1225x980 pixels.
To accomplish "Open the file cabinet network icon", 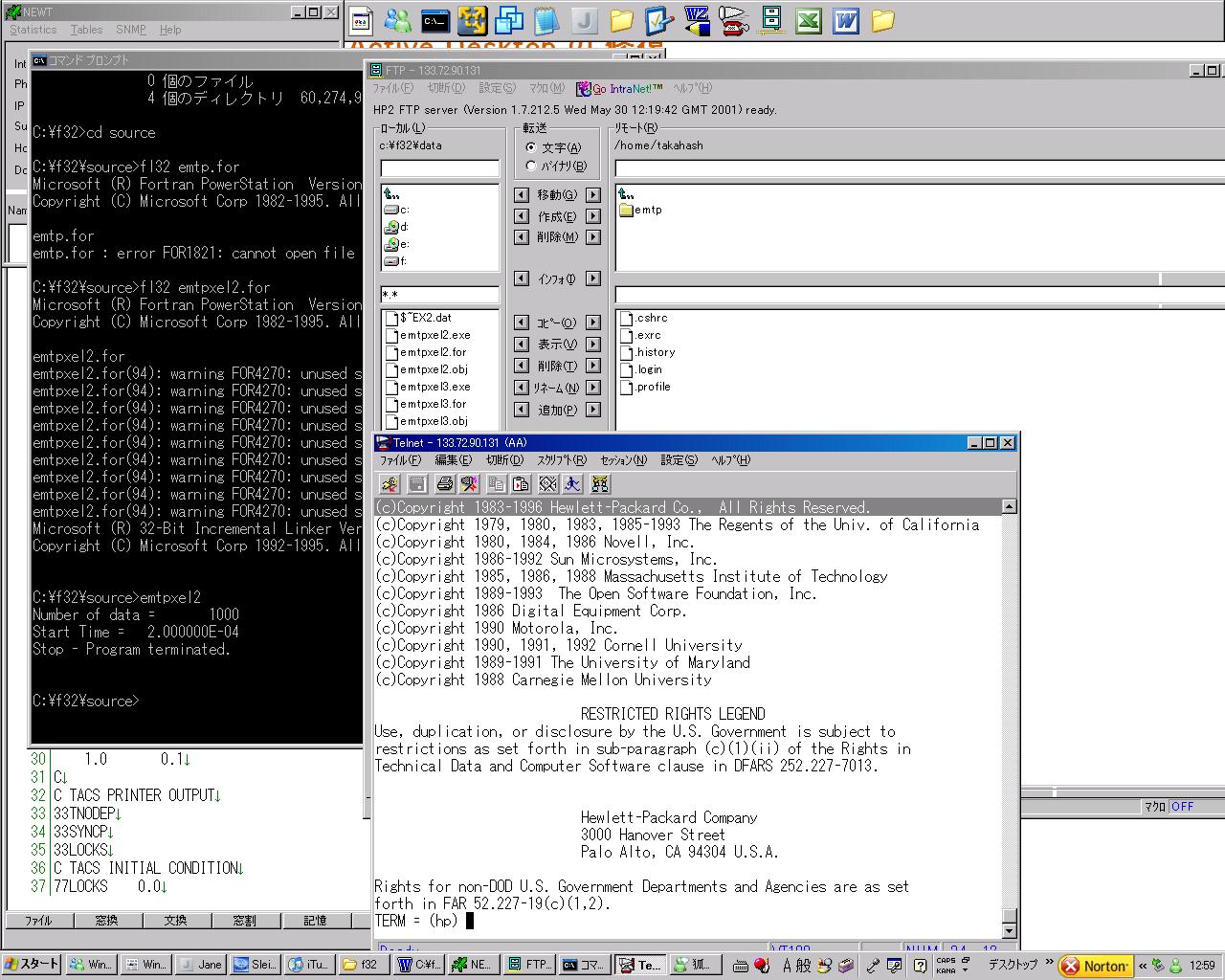I will pyautogui.click(x=771, y=20).
